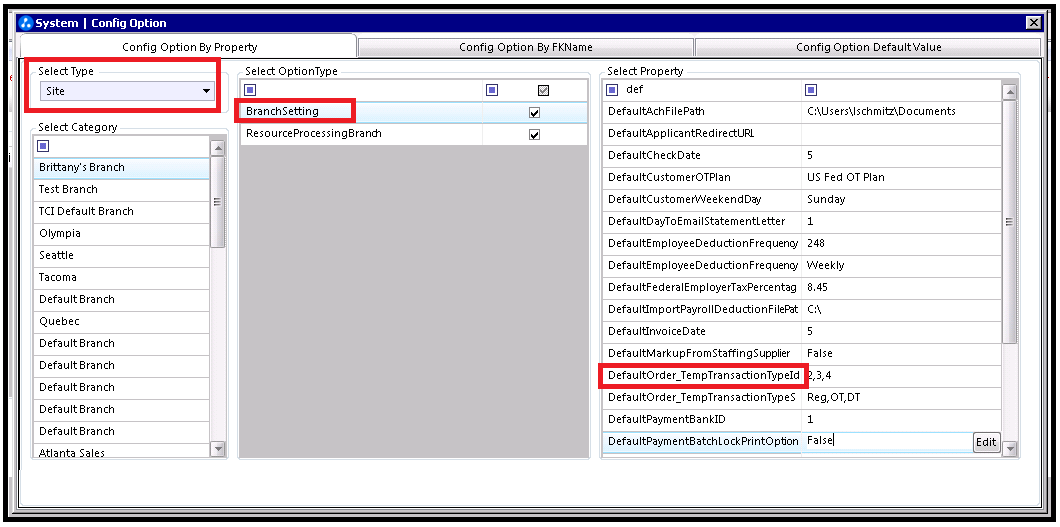Select Olympia in category list
This screenshot has width=1060, height=527.
(x=122, y=234)
